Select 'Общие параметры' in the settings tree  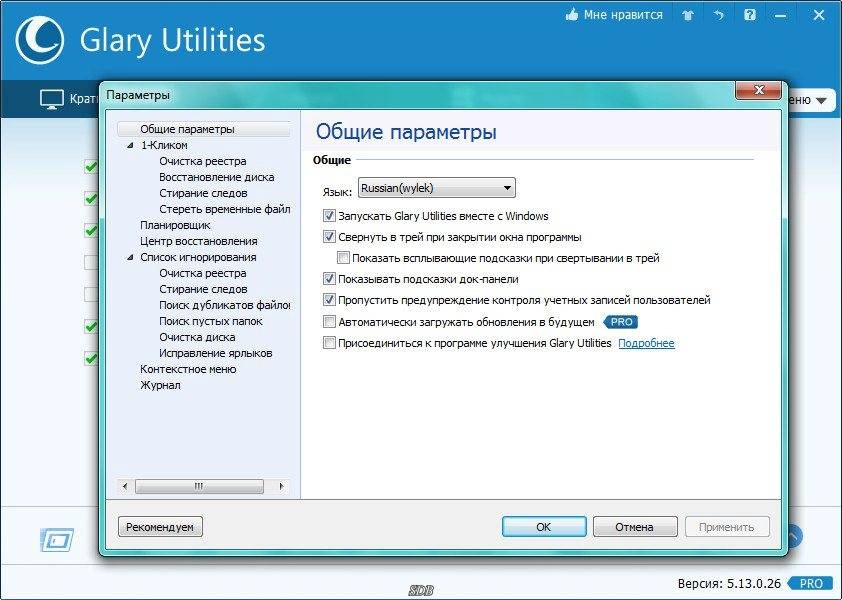click(x=187, y=129)
